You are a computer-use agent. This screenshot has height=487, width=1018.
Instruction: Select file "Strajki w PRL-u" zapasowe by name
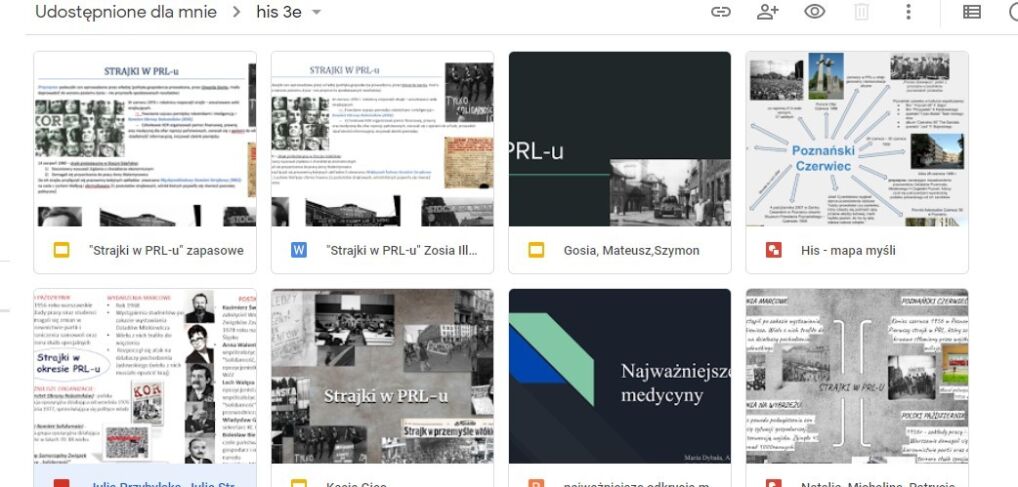coord(165,250)
